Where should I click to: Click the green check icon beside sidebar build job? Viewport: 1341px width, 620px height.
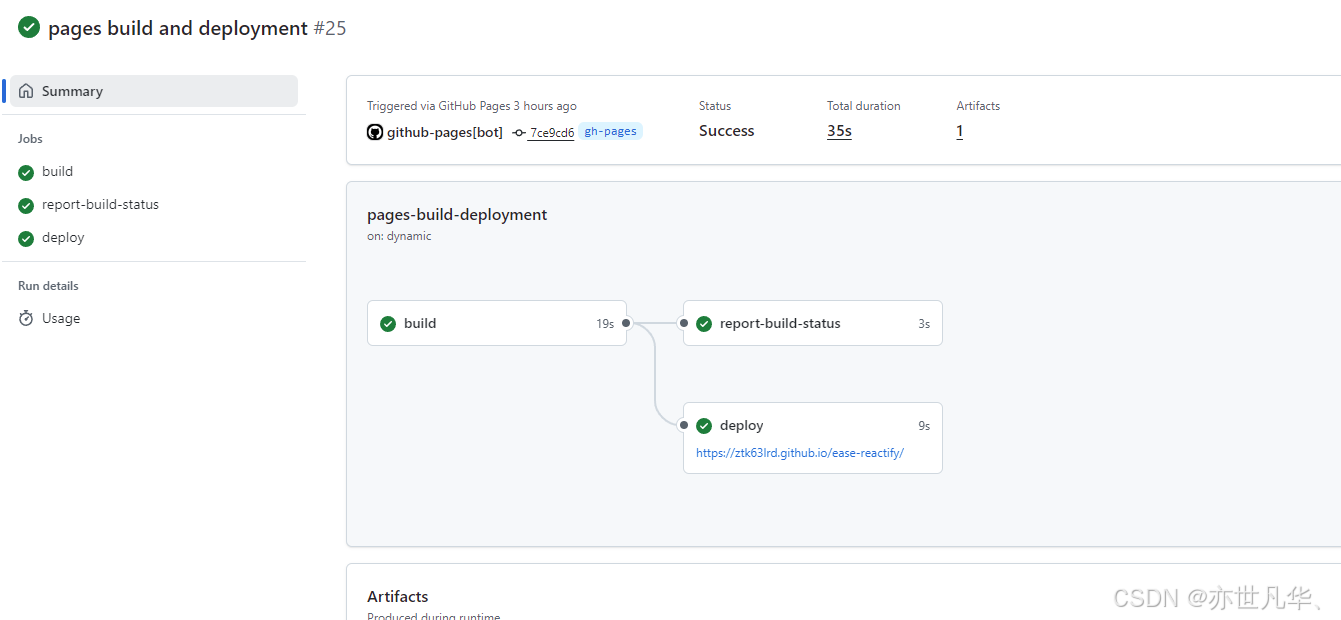(26, 172)
